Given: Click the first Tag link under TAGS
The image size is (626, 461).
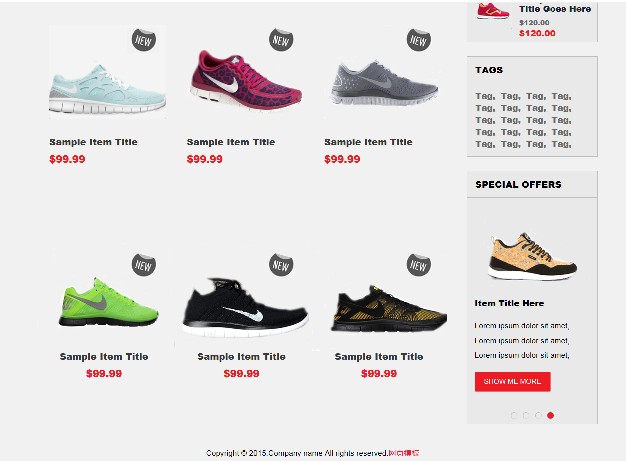Looking at the screenshot, I should click(x=485, y=96).
